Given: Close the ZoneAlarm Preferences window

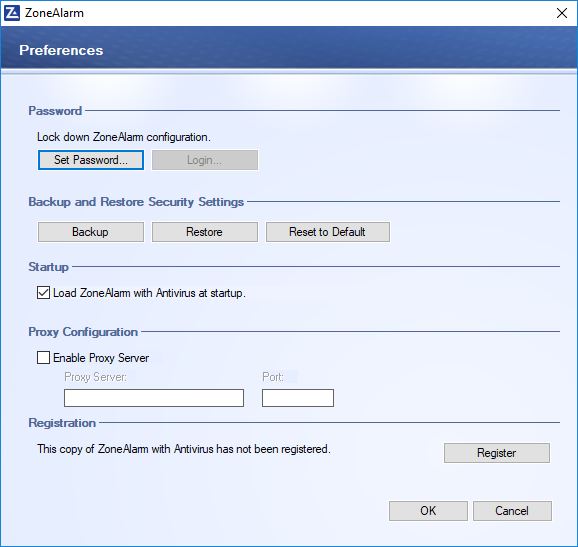Looking at the screenshot, I should click(562, 13).
